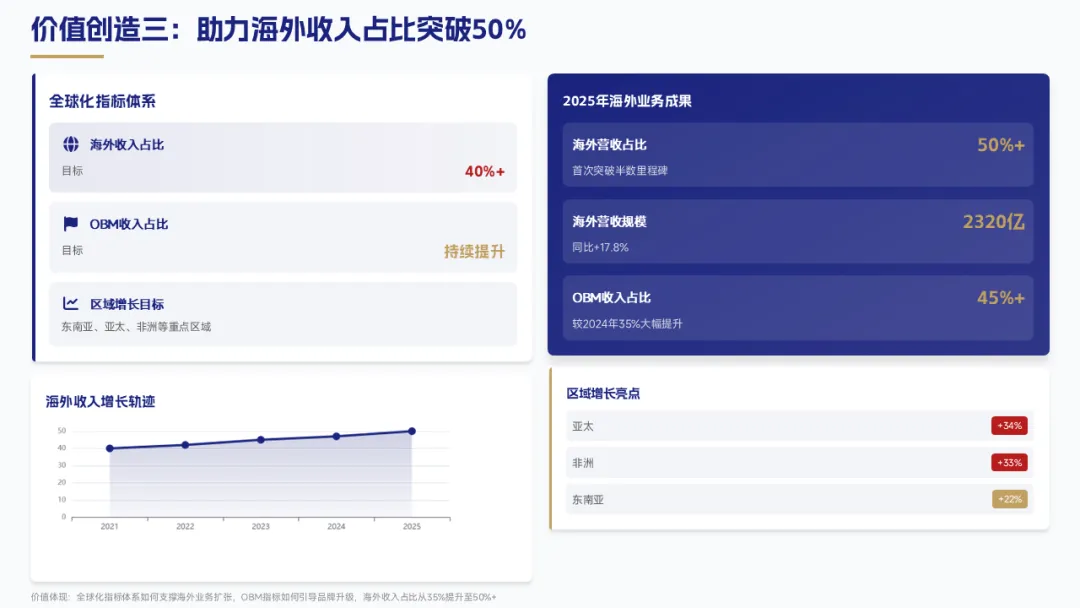The width and height of the screenshot is (1080, 608).
Task: Click the 东南亚 row label
Action: tap(588, 500)
